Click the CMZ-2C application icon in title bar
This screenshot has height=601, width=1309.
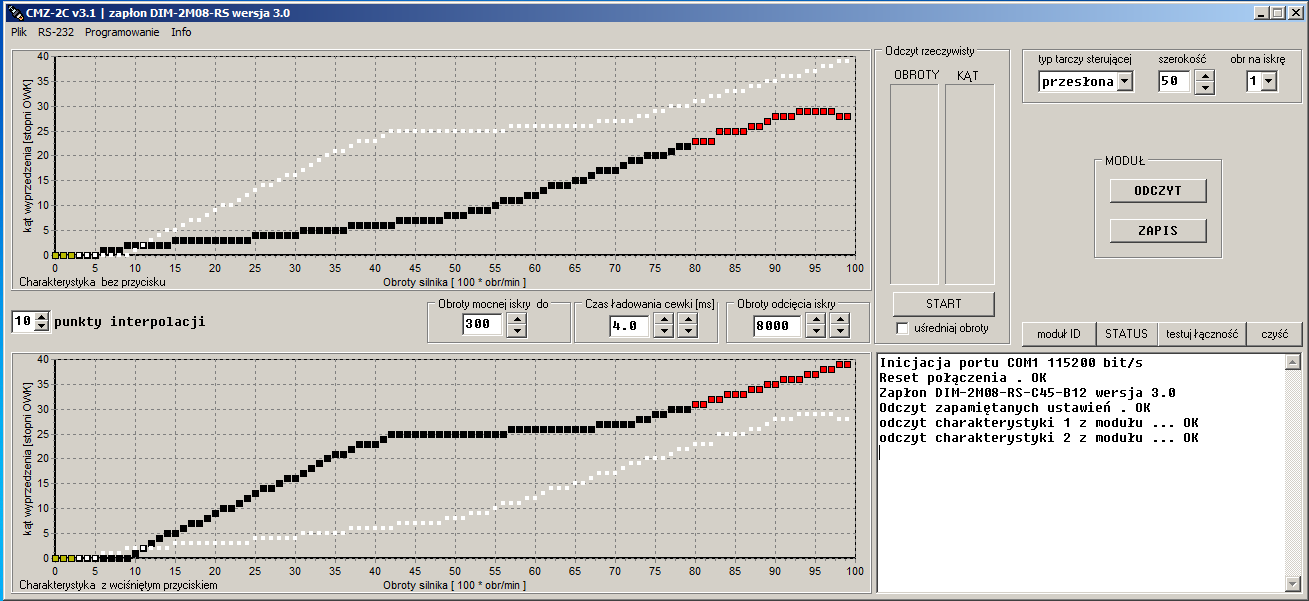click(14, 12)
